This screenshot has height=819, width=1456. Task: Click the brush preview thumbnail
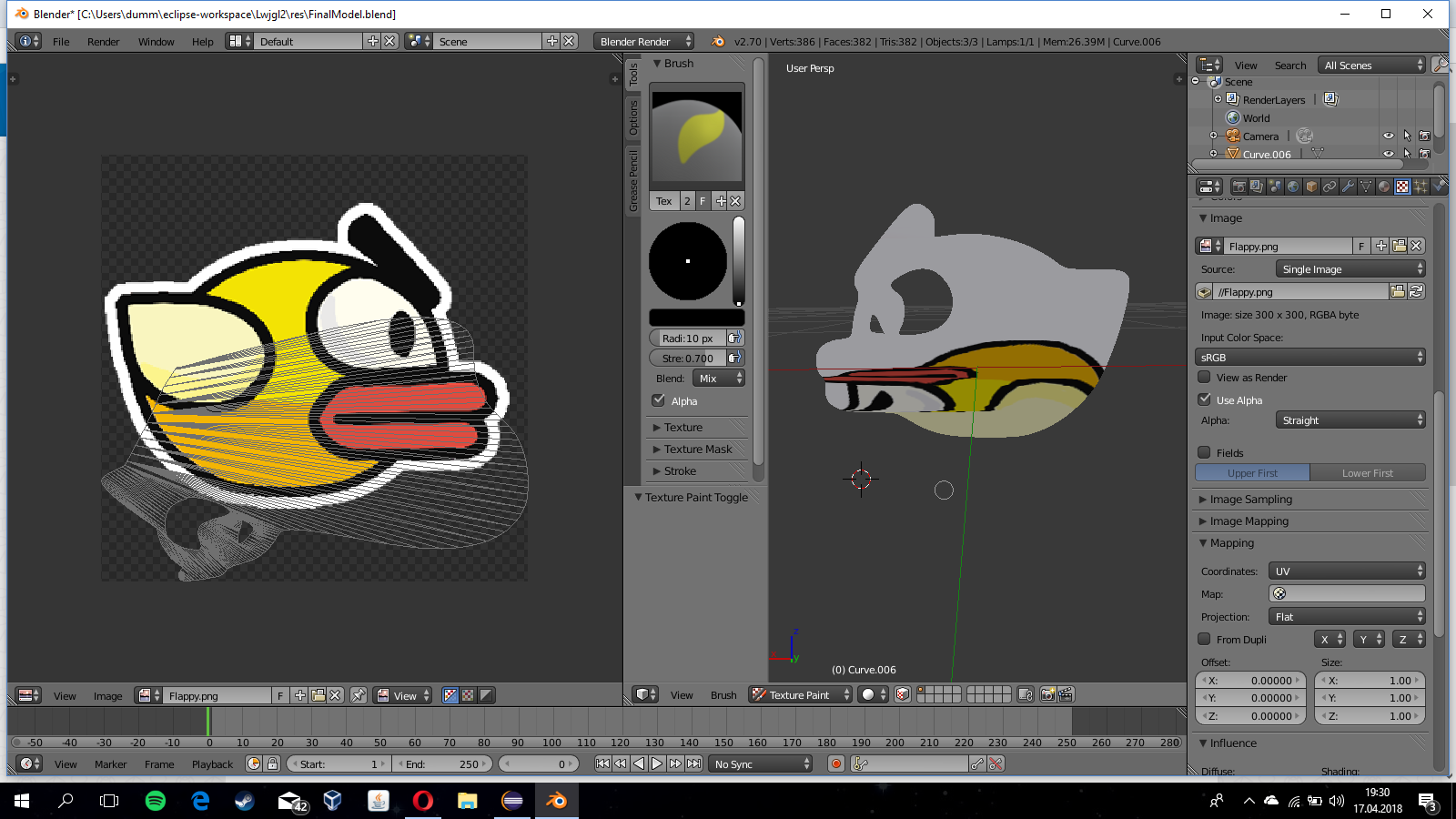tap(697, 136)
